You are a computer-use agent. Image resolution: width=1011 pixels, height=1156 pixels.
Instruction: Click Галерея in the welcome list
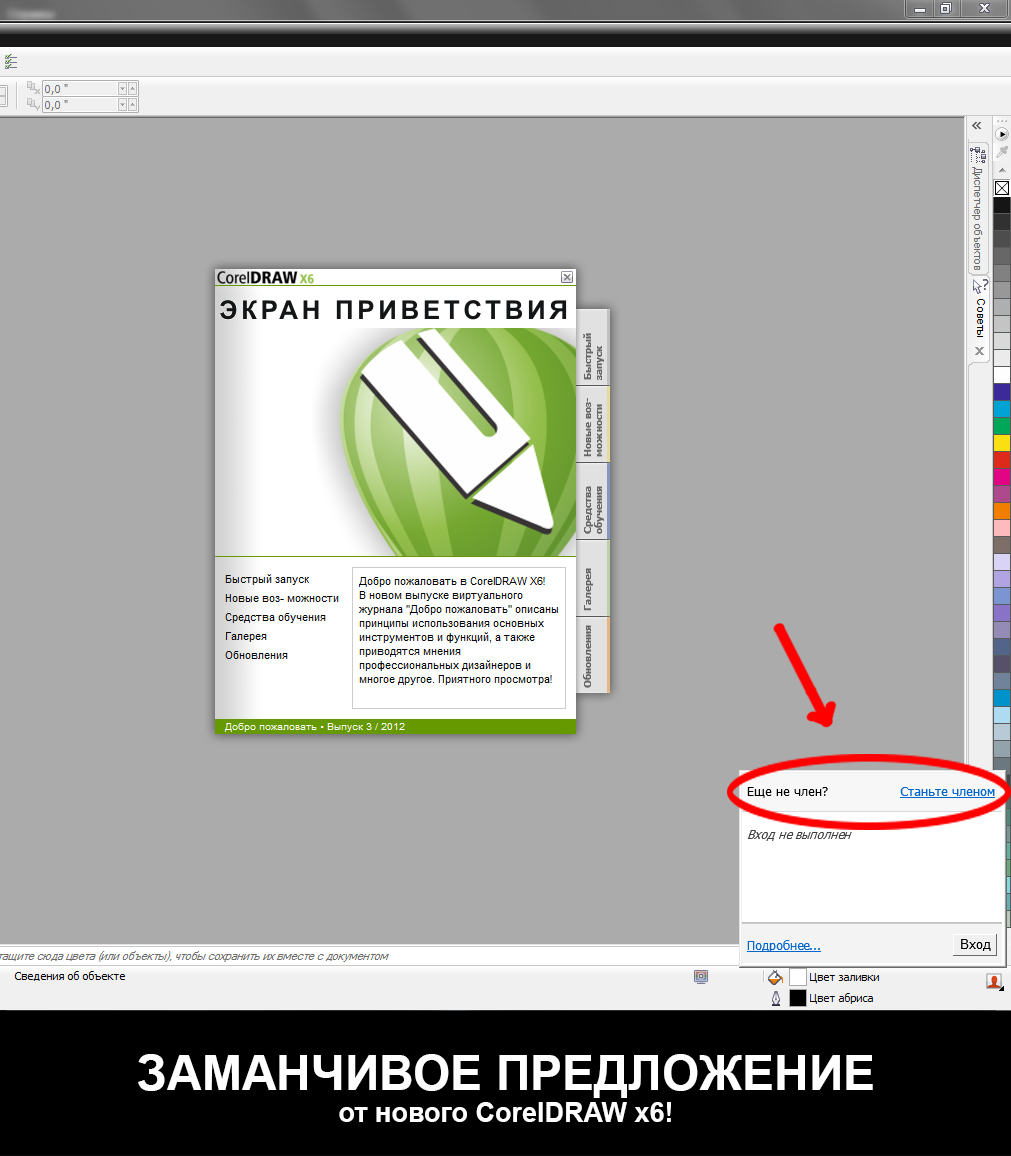pyautogui.click(x=246, y=636)
